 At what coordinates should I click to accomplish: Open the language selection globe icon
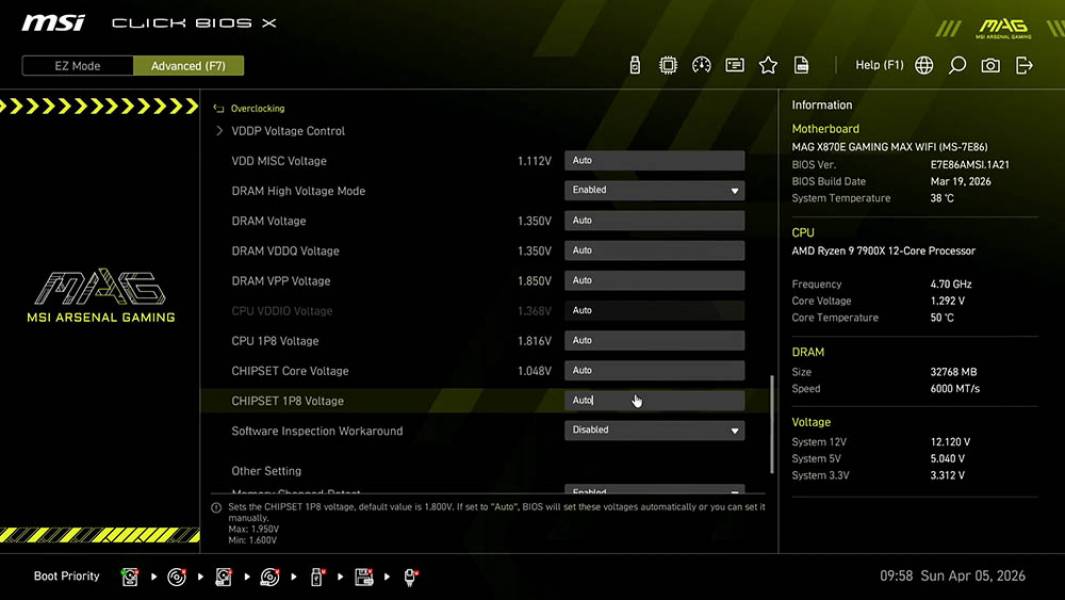(923, 64)
